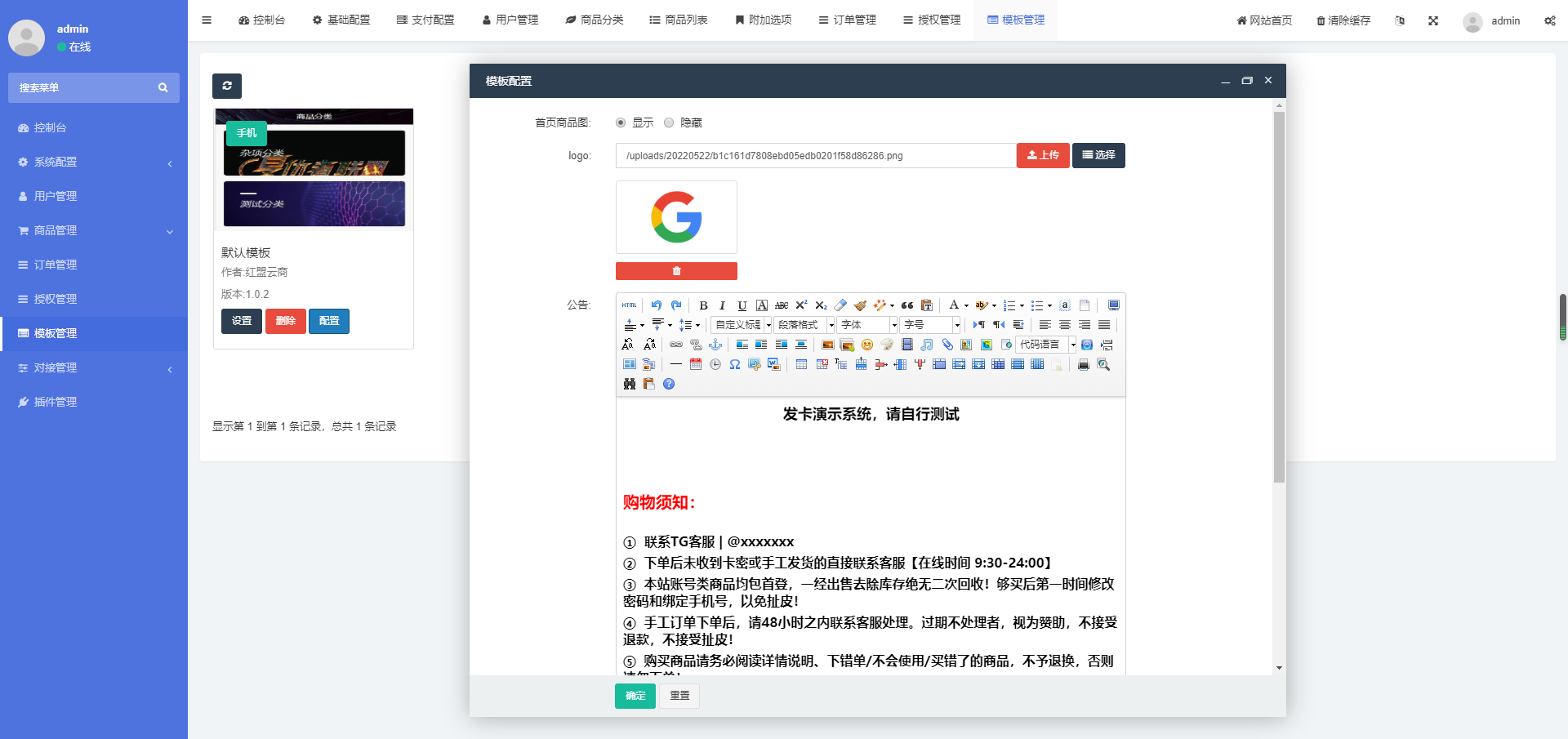This screenshot has width=1568, height=739.
Task: Click the dialog's vertical scrollbar
Action: click(1279, 297)
